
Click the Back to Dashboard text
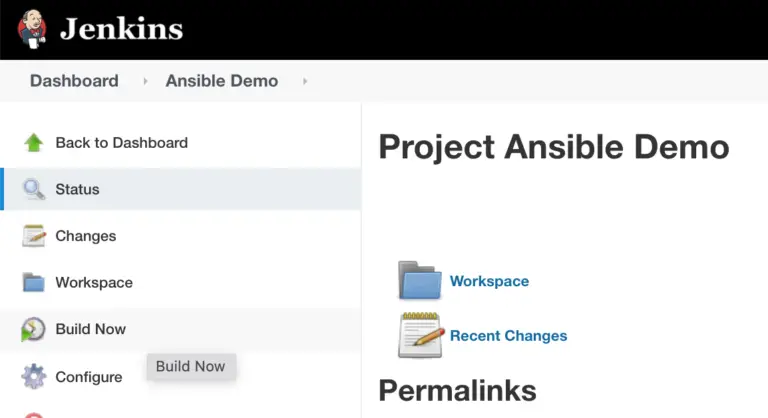(x=121, y=143)
